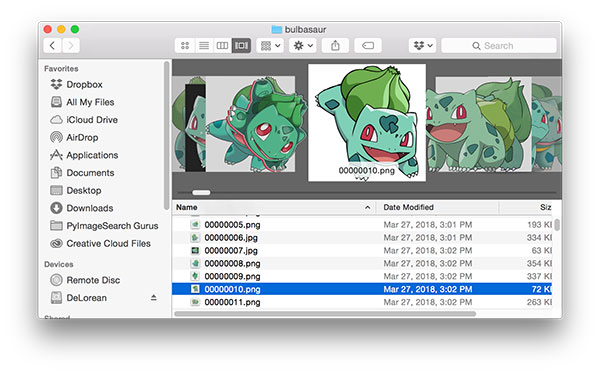Open the Action gear menu
Viewport: 600px width, 373px height.
pyautogui.click(x=303, y=46)
